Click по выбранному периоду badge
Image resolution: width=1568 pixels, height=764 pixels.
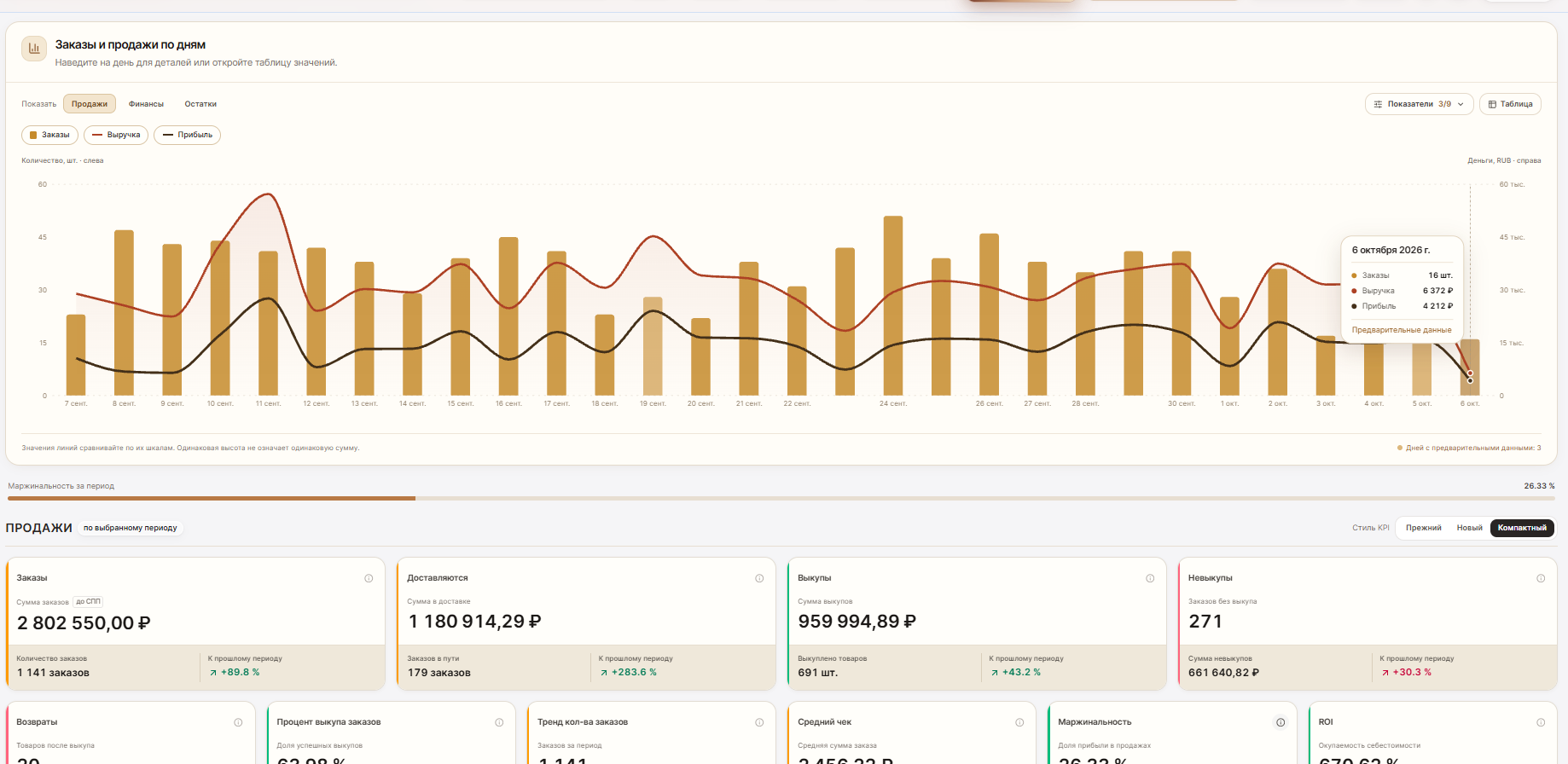click(131, 528)
